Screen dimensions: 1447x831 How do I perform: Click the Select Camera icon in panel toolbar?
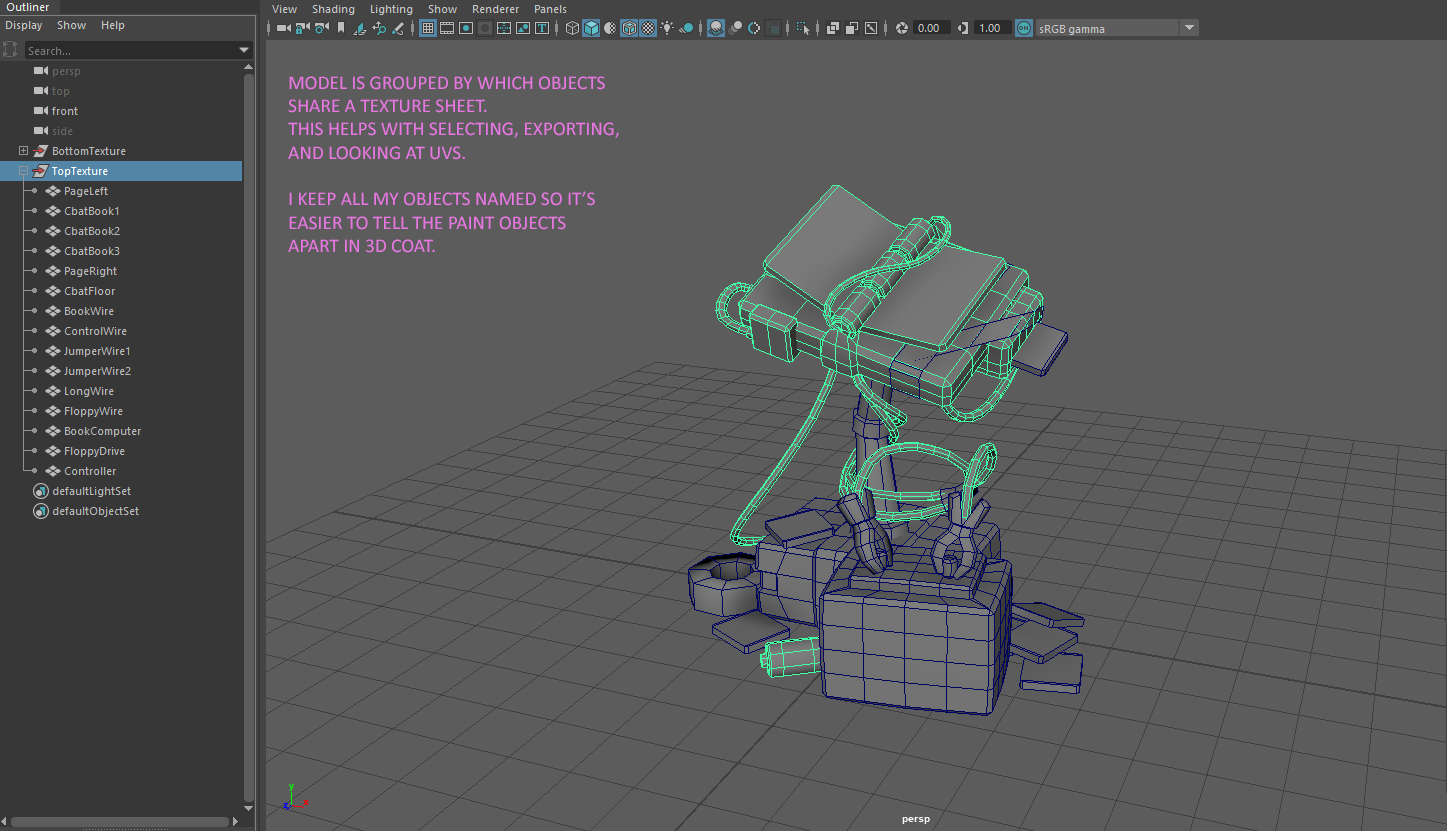tap(283, 28)
